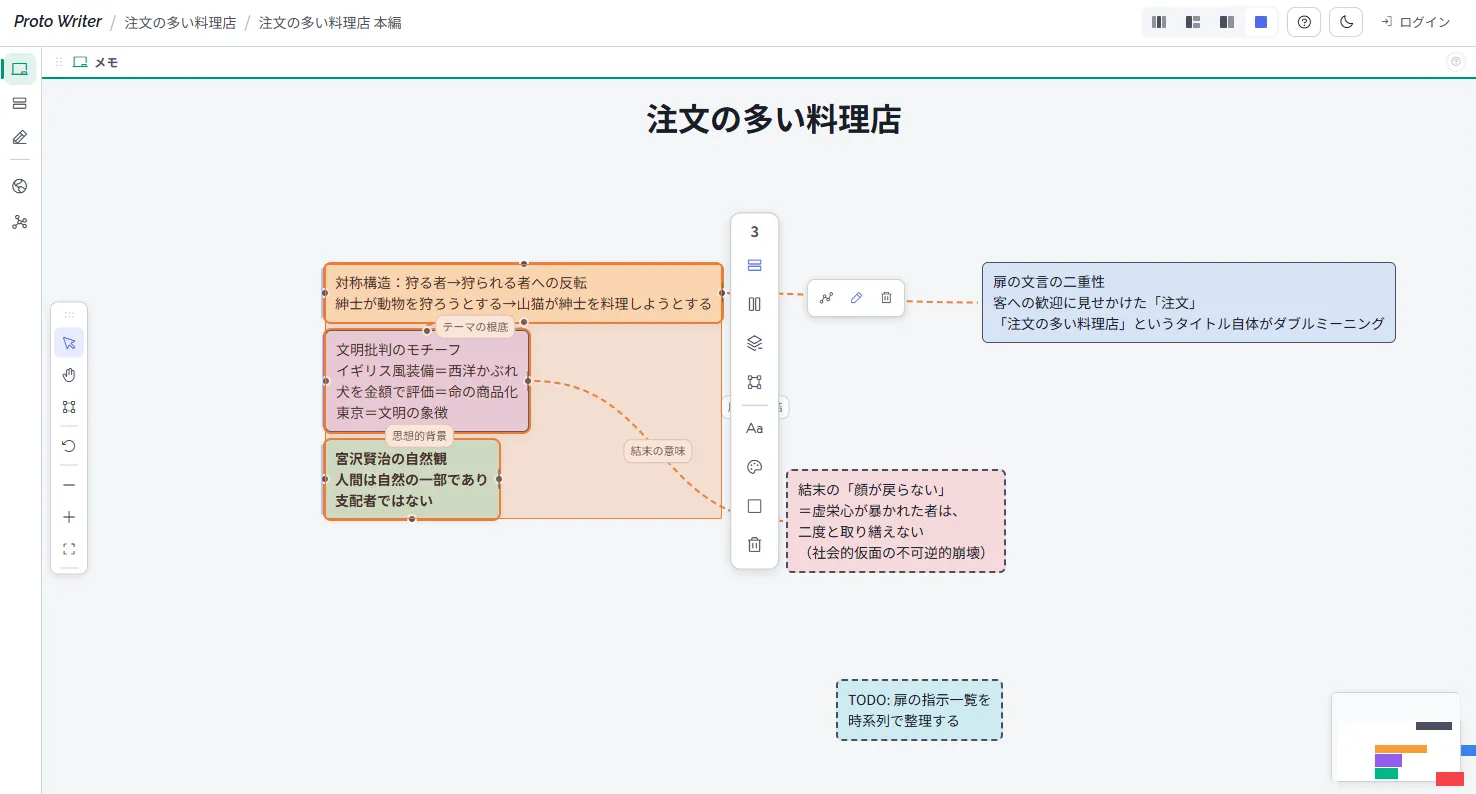This screenshot has height=794, width=1476.
Task: Select the pointer selection tool
Action: 69,343
